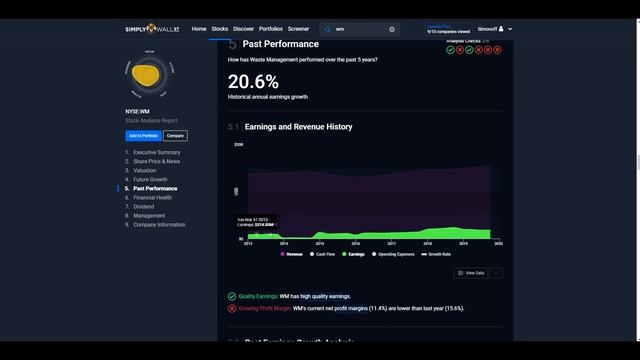Click the 'NYSE:WM' ticker label

(137, 111)
